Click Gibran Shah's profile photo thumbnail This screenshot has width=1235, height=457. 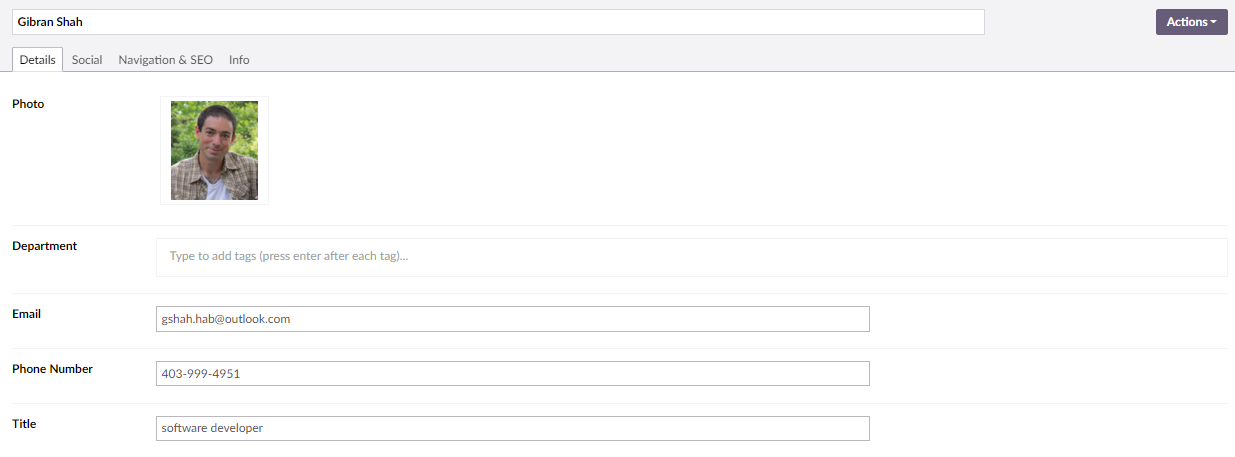click(x=214, y=151)
